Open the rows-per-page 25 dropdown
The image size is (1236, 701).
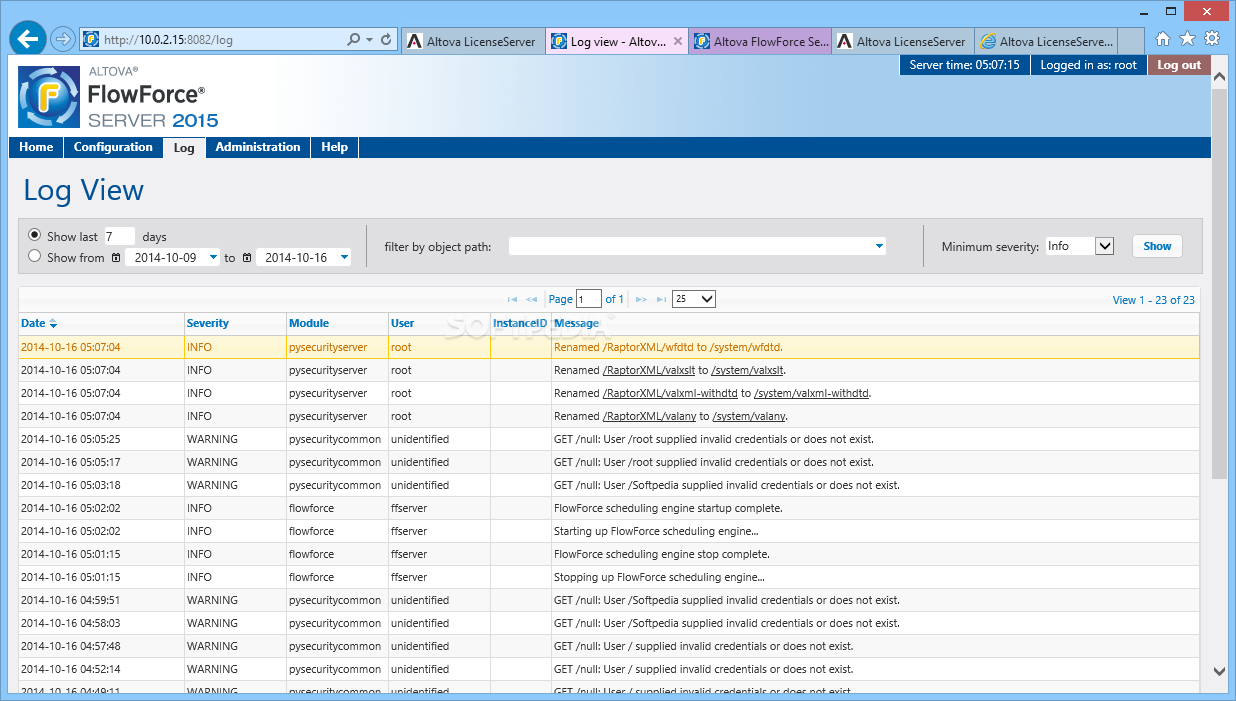pyautogui.click(x=694, y=299)
